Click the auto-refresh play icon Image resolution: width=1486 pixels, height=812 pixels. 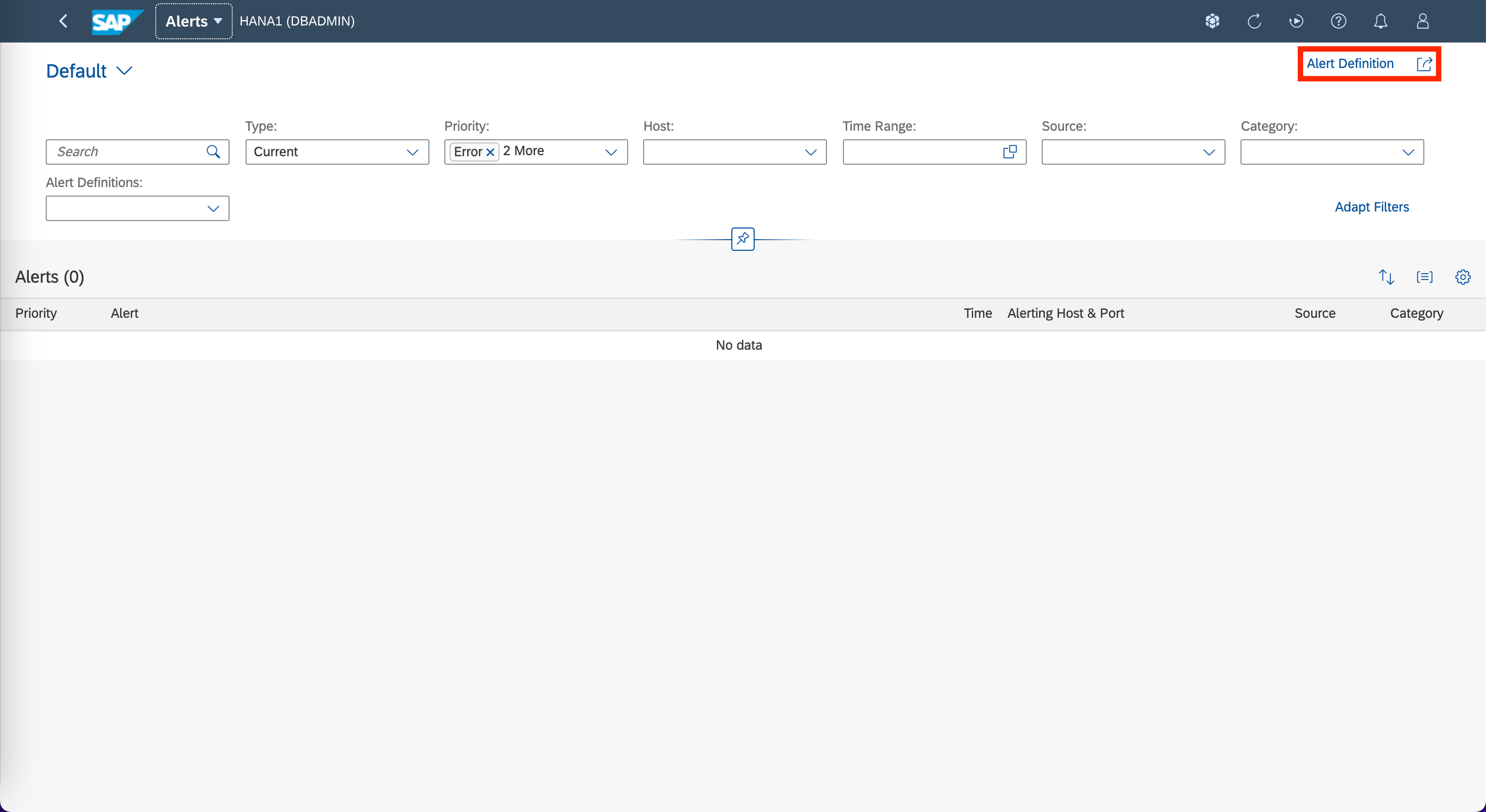[1296, 21]
